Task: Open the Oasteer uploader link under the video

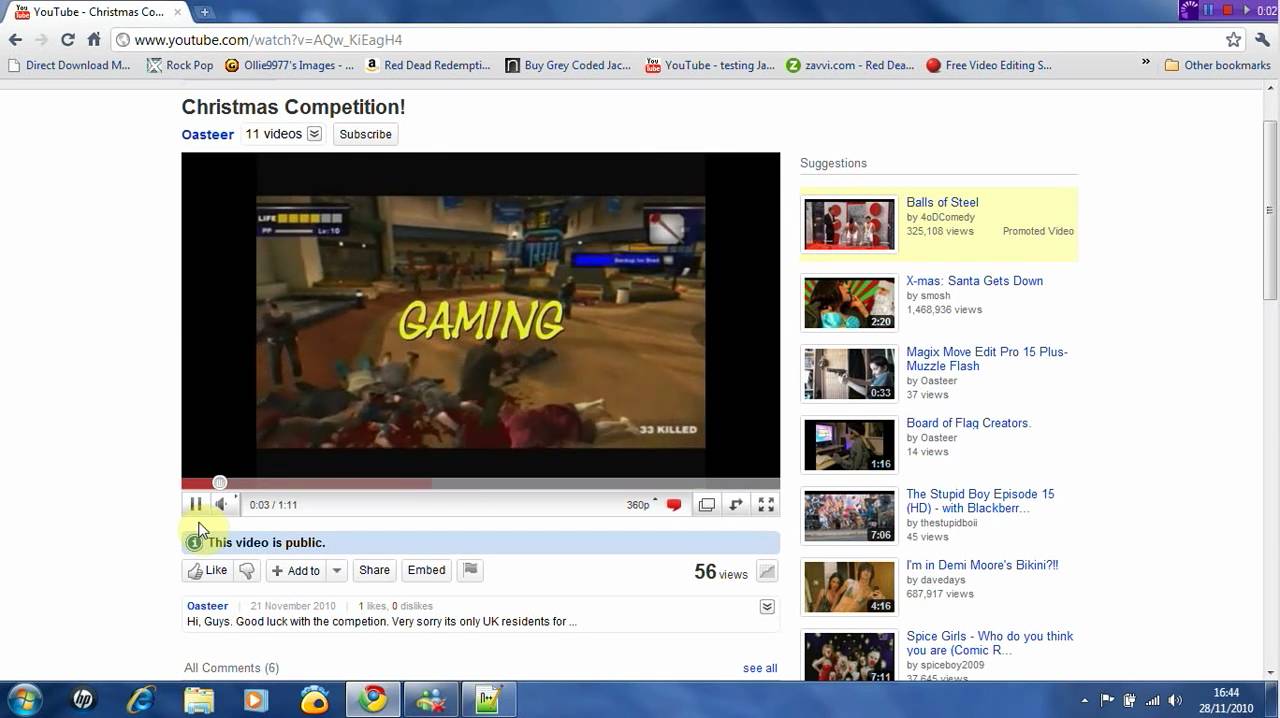Action: [x=207, y=606]
